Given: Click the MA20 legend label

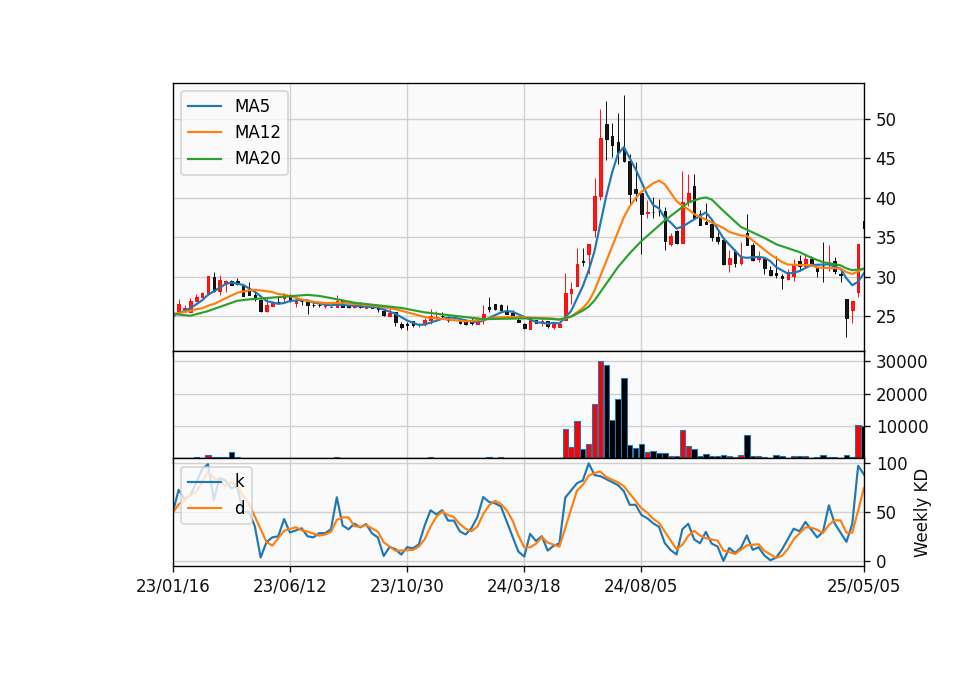Looking at the screenshot, I should click(x=257, y=159).
